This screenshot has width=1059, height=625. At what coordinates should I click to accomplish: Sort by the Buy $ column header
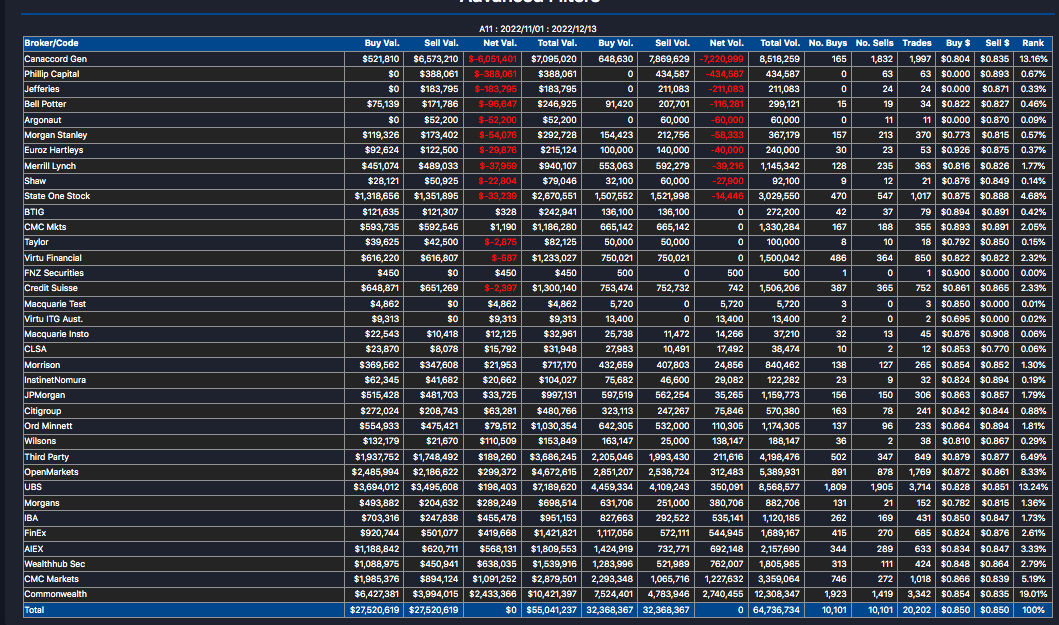pos(958,43)
